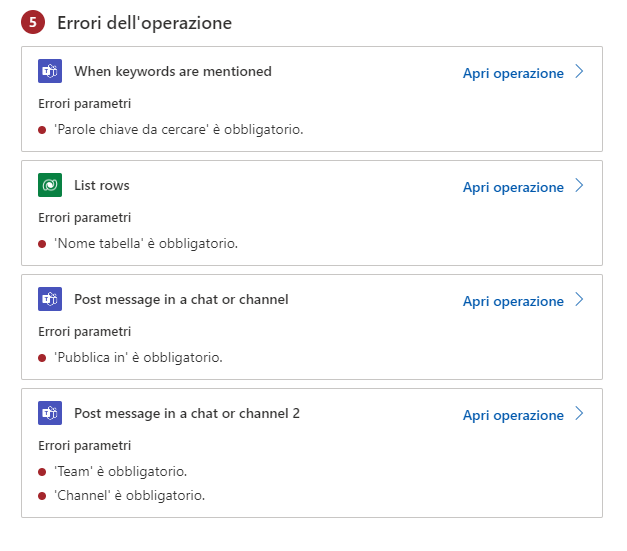Click error "'Pubblica in' è obbligatorio."
Screen dimensions: 627x551
tap(138, 357)
